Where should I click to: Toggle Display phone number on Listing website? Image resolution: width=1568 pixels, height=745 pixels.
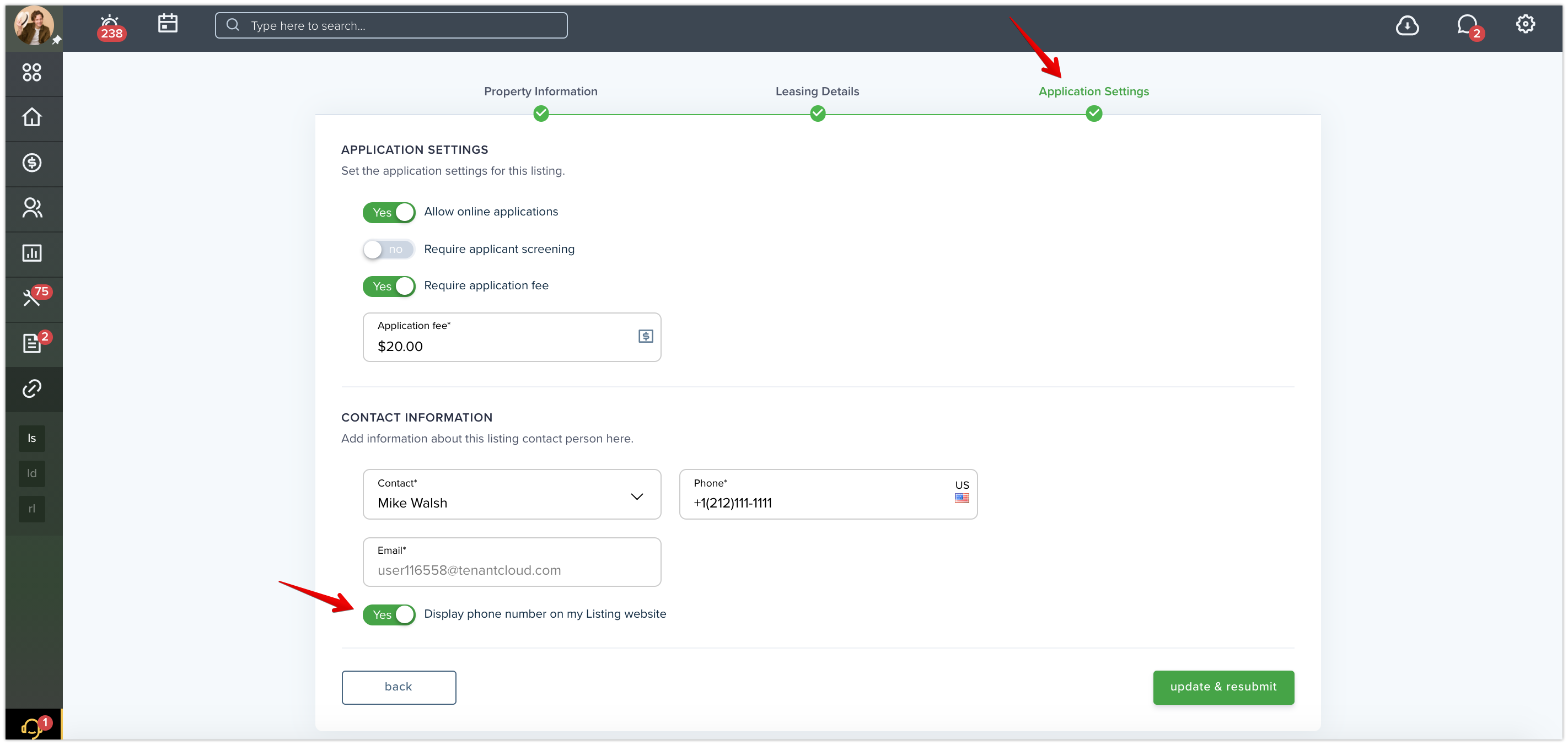coord(388,615)
